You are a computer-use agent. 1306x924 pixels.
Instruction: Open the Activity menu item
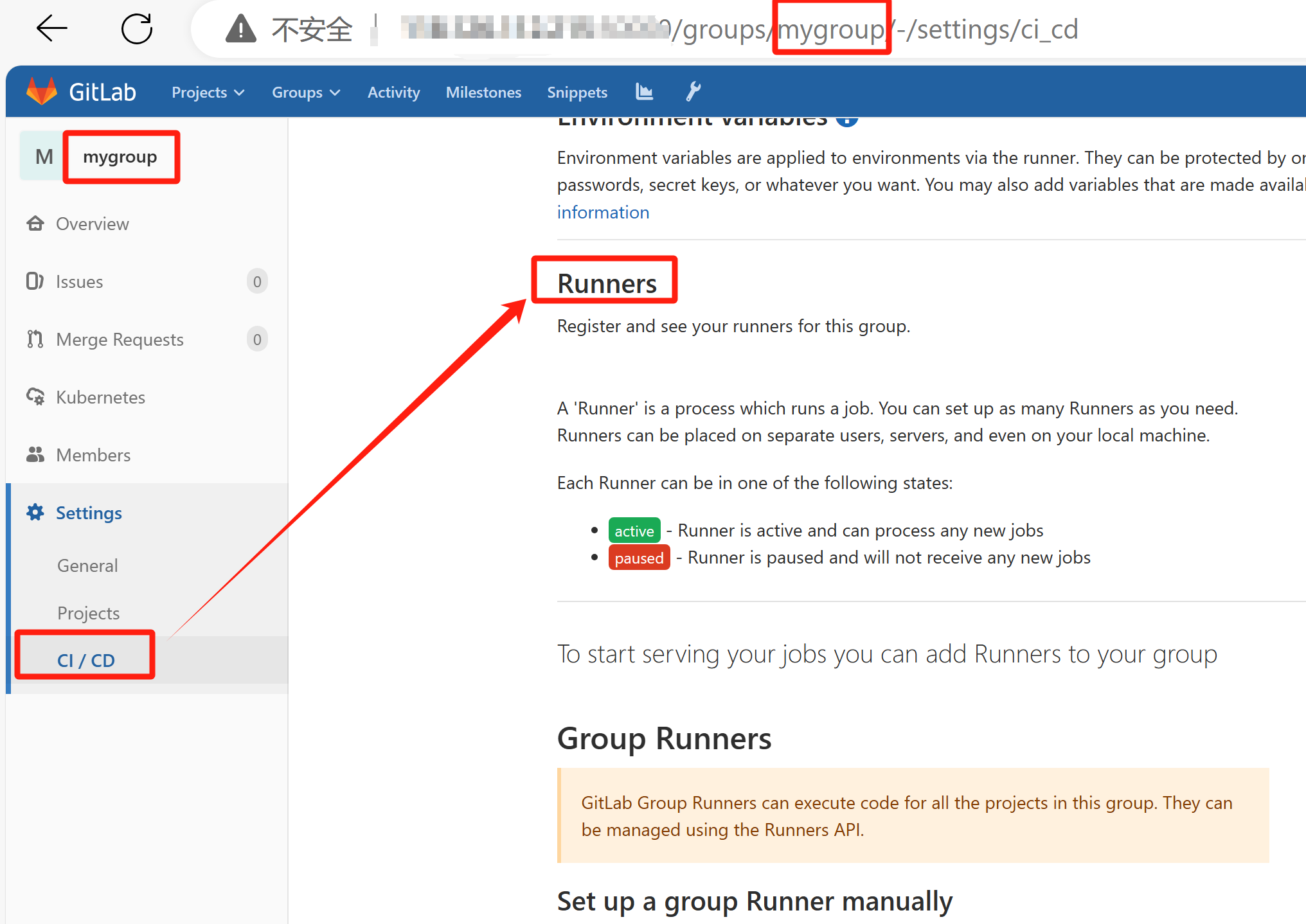pos(393,92)
